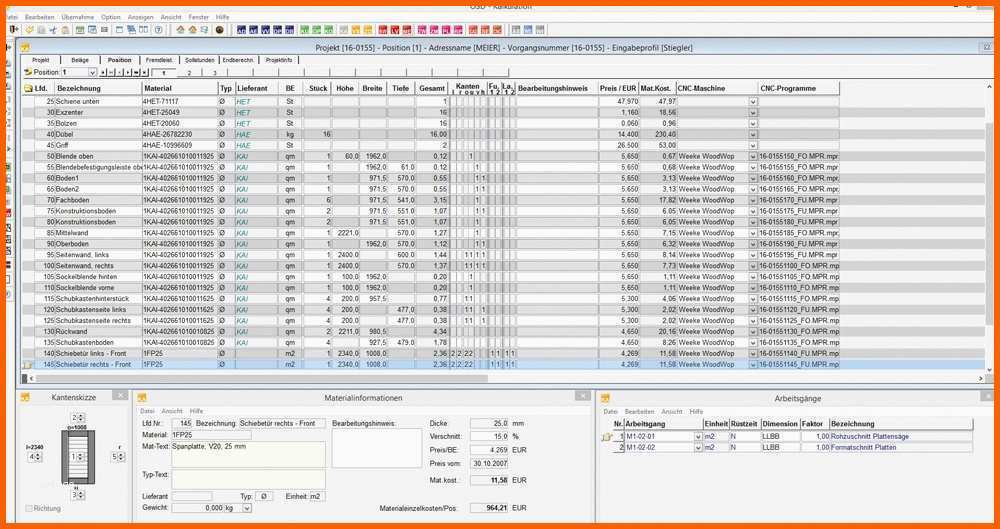Image resolution: width=1000 pixels, height=529 pixels.
Task: Click the horizontal scrollbar below the parts table
Action: pyautogui.click(x=504, y=378)
